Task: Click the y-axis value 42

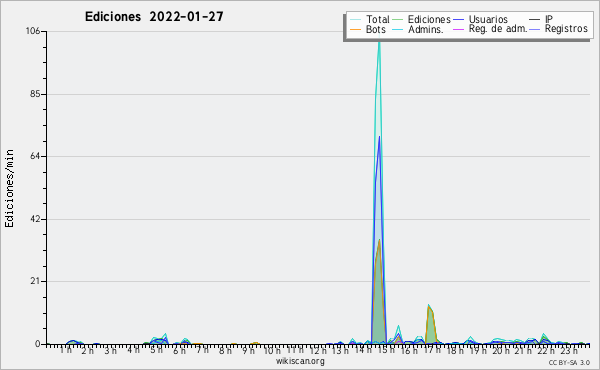Action: click(35, 219)
